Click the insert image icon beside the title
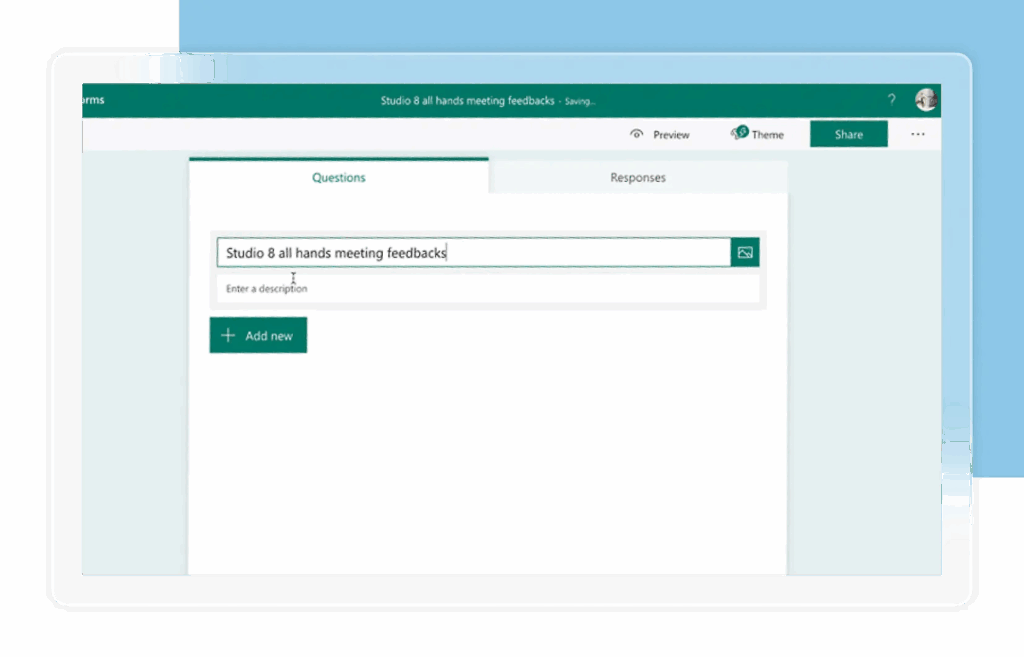Screen dimensions: 1024x657 pos(745,253)
